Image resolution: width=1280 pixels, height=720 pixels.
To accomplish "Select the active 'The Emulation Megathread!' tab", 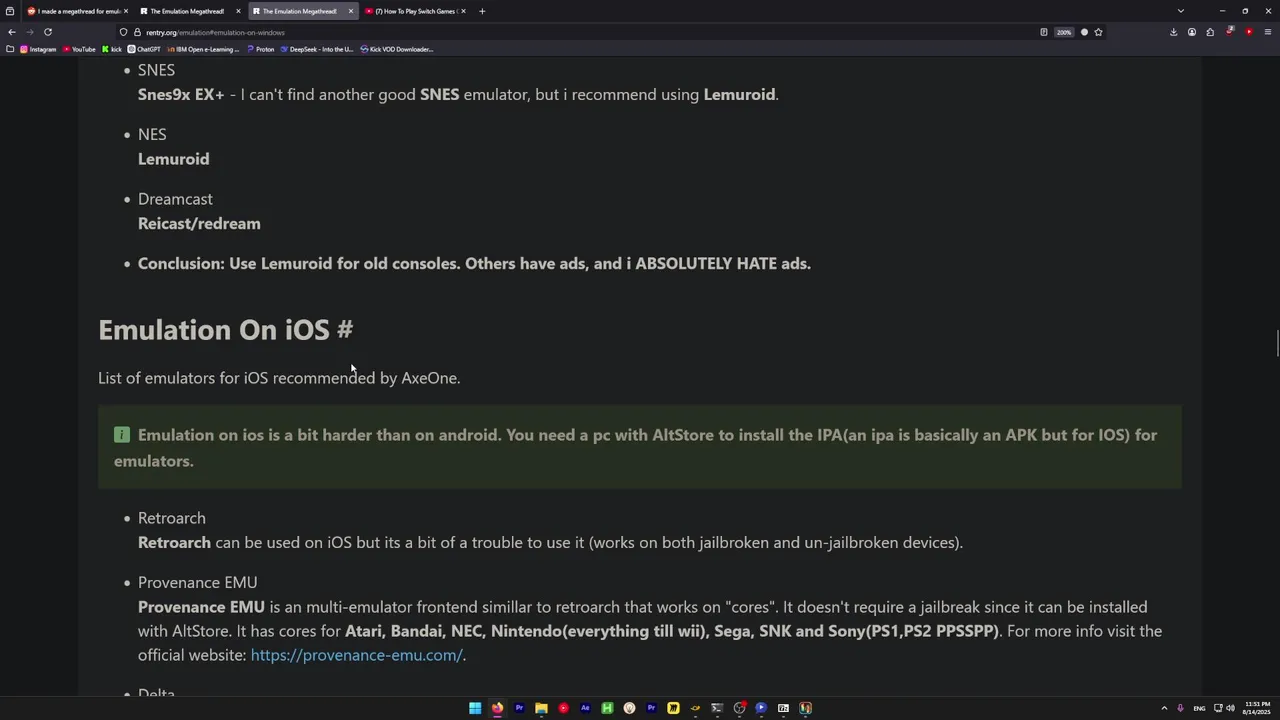I will [303, 11].
